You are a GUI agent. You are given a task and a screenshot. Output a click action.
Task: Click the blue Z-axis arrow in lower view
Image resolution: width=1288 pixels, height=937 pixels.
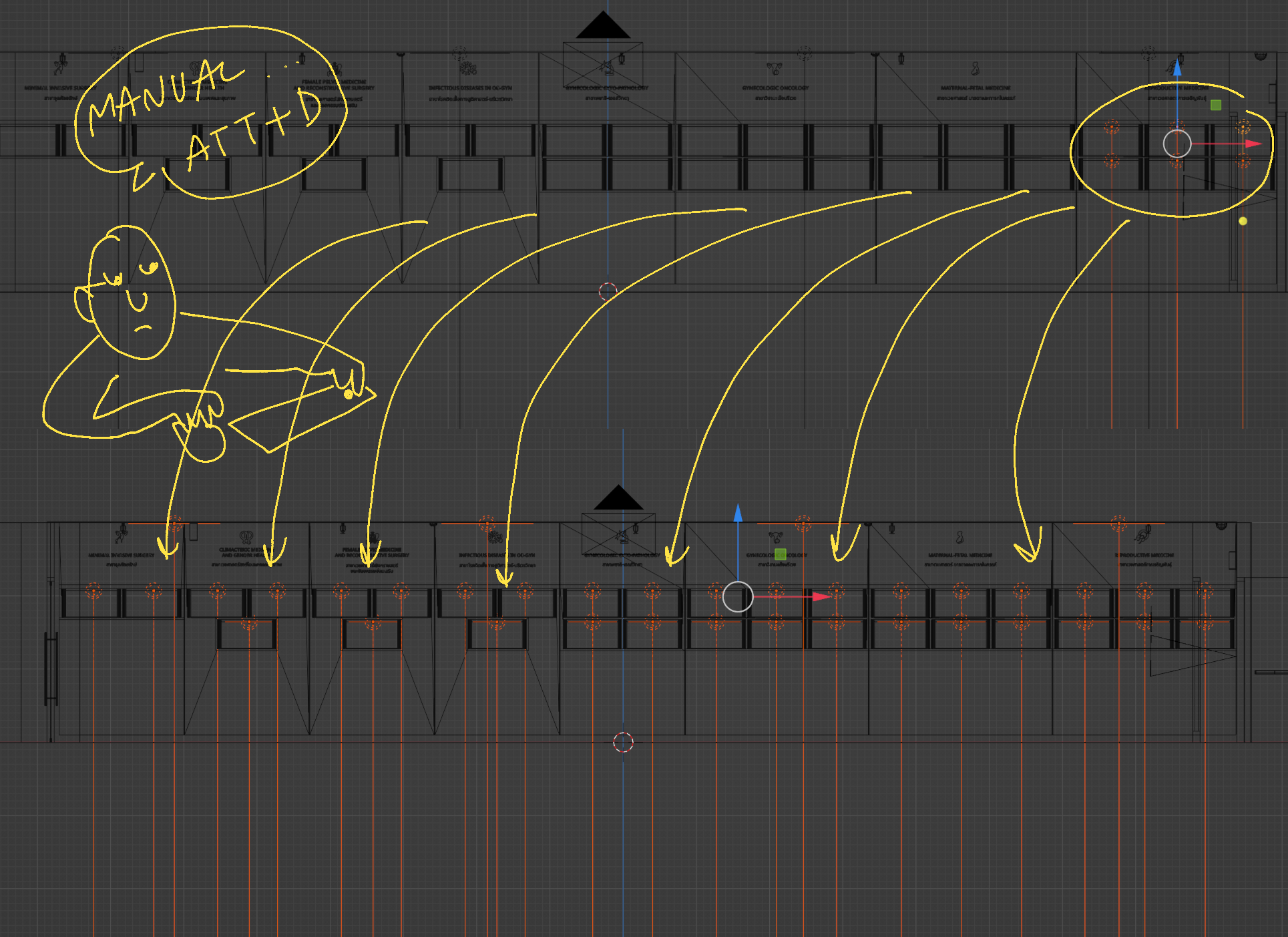click(x=738, y=513)
